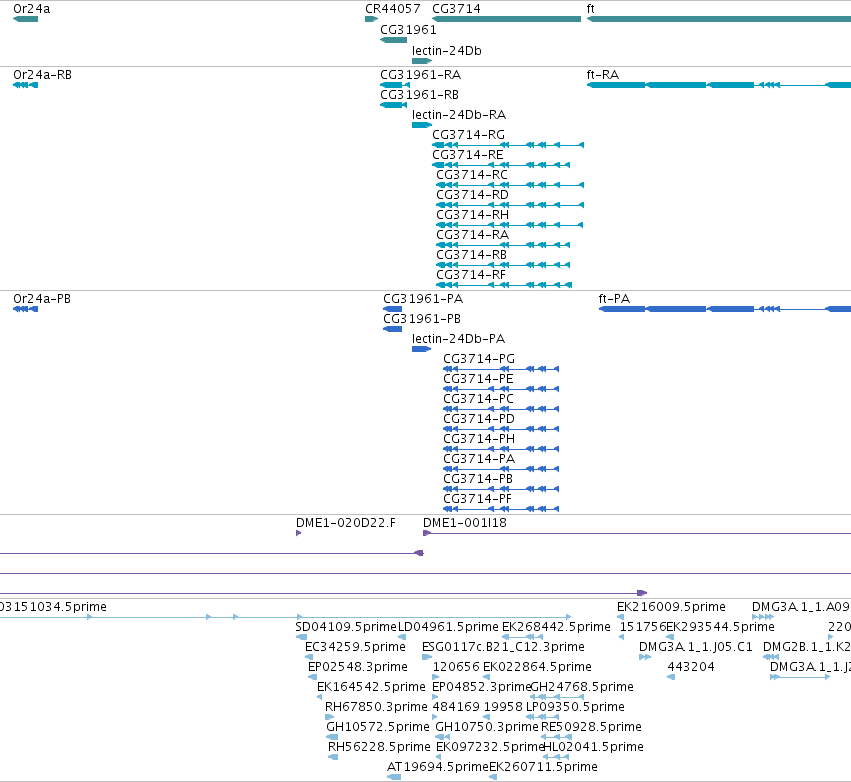The width and height of the screenshot is (851, 782).
Task: Select protein CG3714-PF
Action: pyautogui.click(x=501, y=509)
